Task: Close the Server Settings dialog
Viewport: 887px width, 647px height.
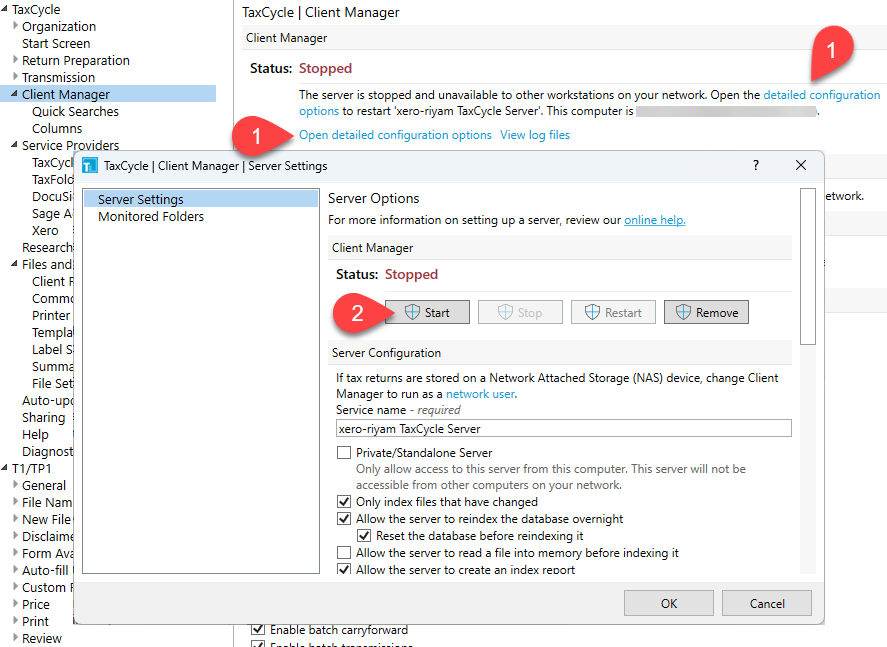Action: tap(800, 165)
